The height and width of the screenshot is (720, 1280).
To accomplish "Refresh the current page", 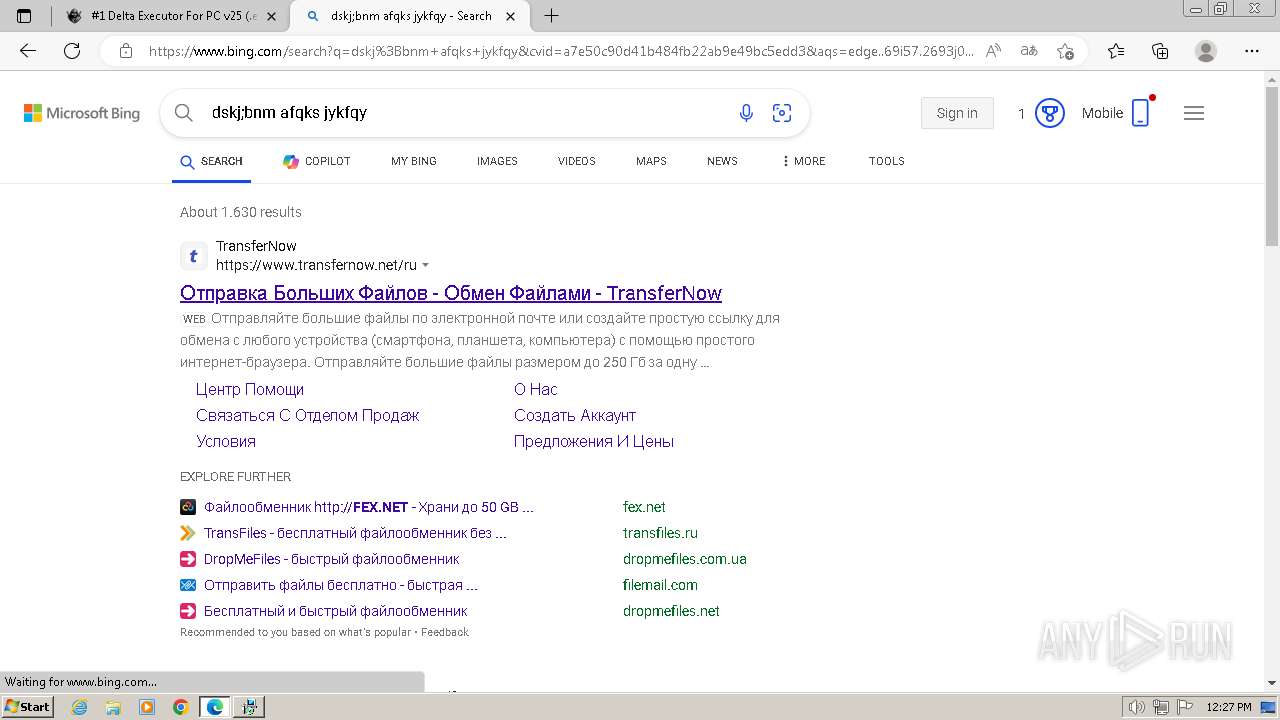I will 72,51.
